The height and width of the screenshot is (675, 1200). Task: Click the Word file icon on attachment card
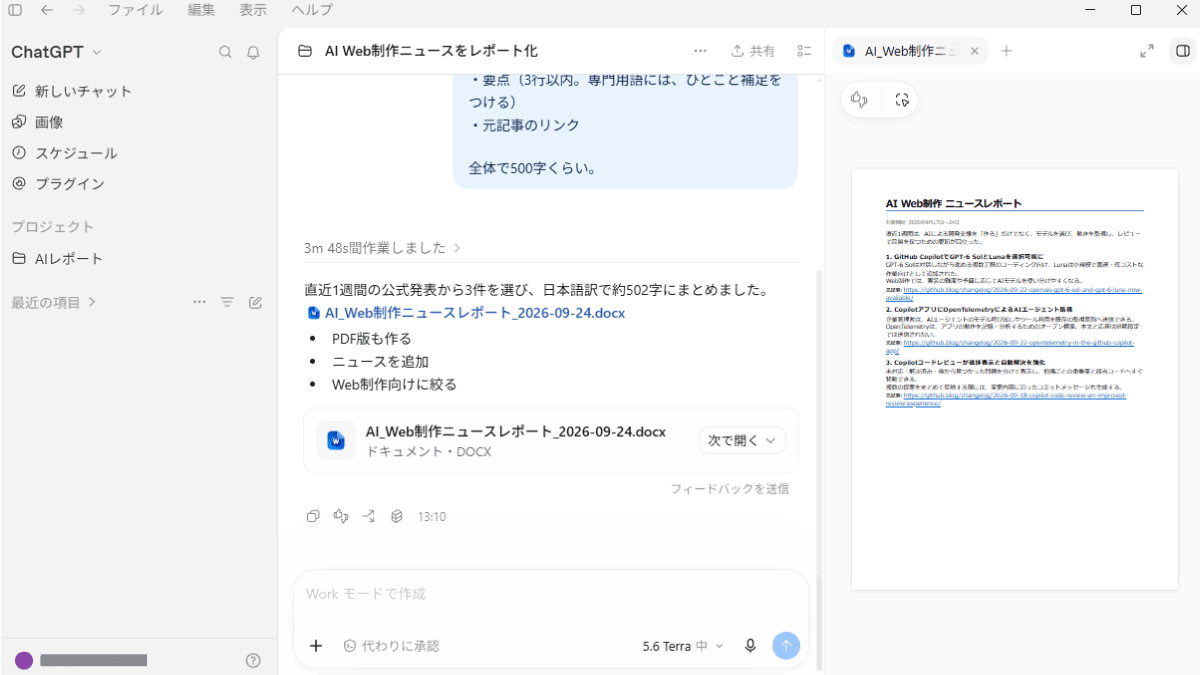[x=336, y=440]
